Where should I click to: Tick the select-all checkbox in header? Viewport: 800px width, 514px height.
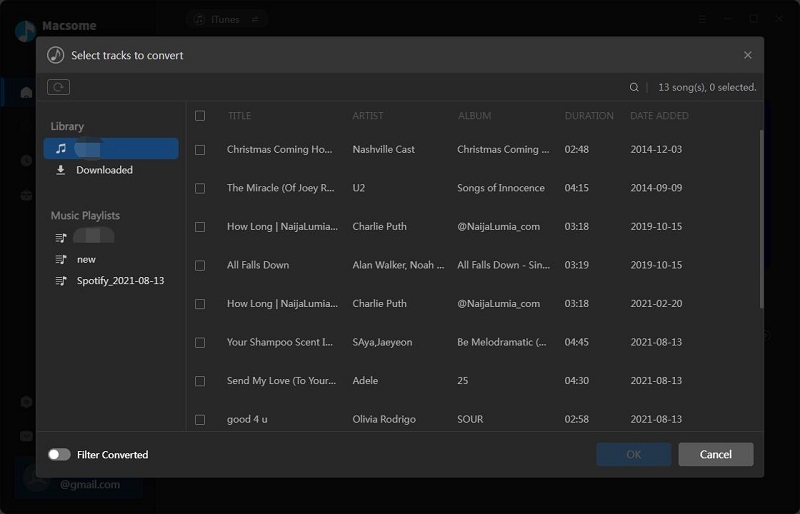point(200,116)
